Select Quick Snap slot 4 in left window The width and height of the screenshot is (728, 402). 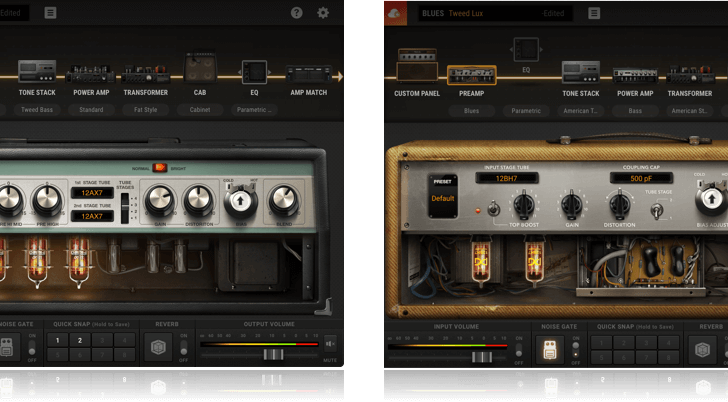[x=124, y=340]
